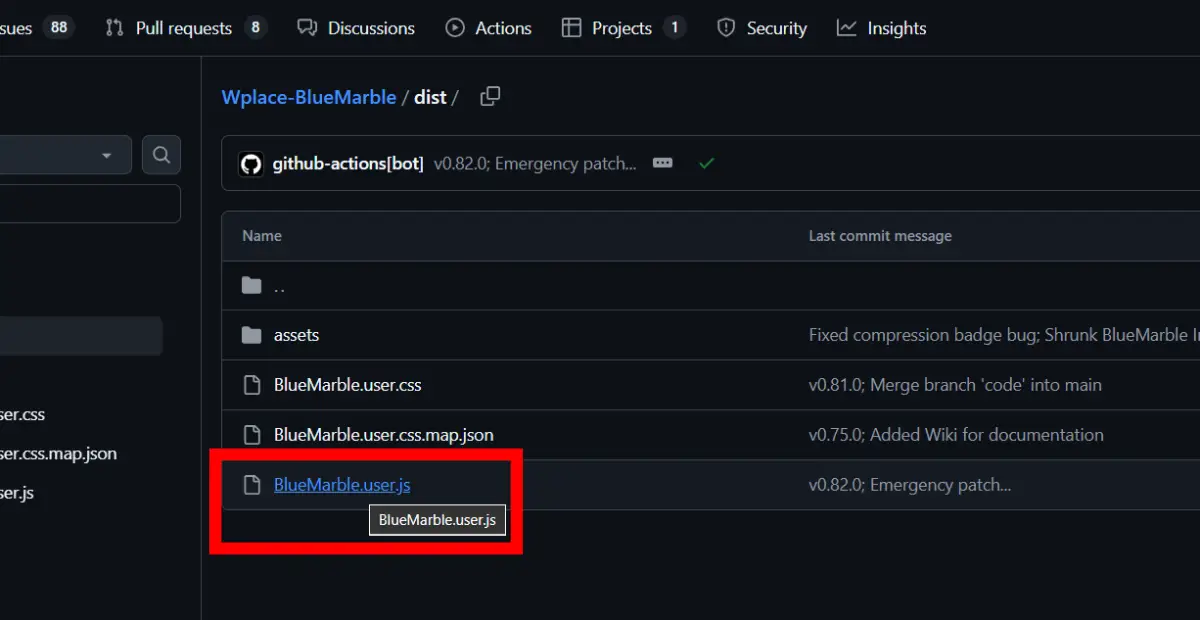Screen dimensions: 1200x620
Task: Copy the dist path using the copy icon
Action: pyautogui.click(x=490, y=97)
